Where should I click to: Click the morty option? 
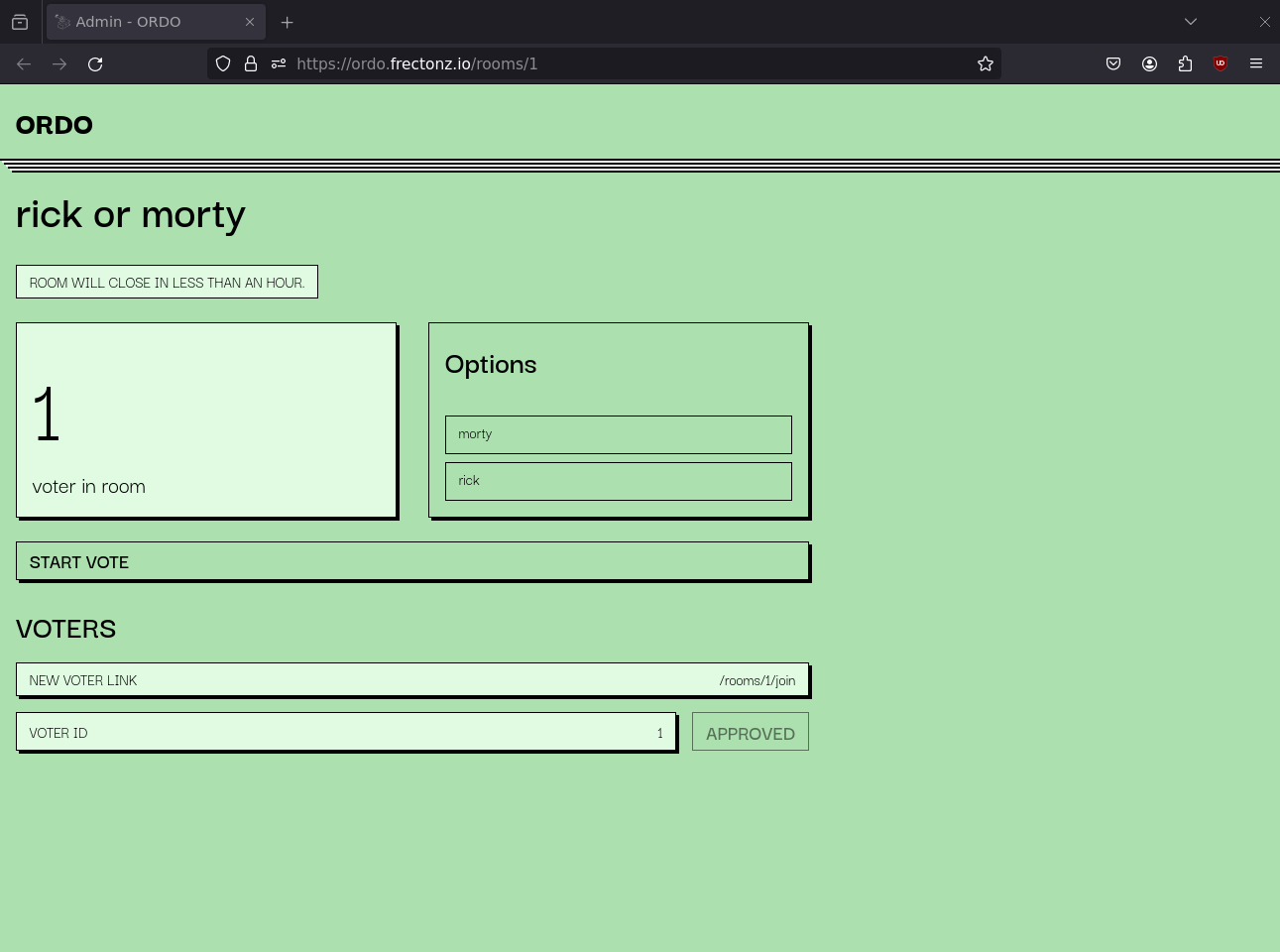619,434
